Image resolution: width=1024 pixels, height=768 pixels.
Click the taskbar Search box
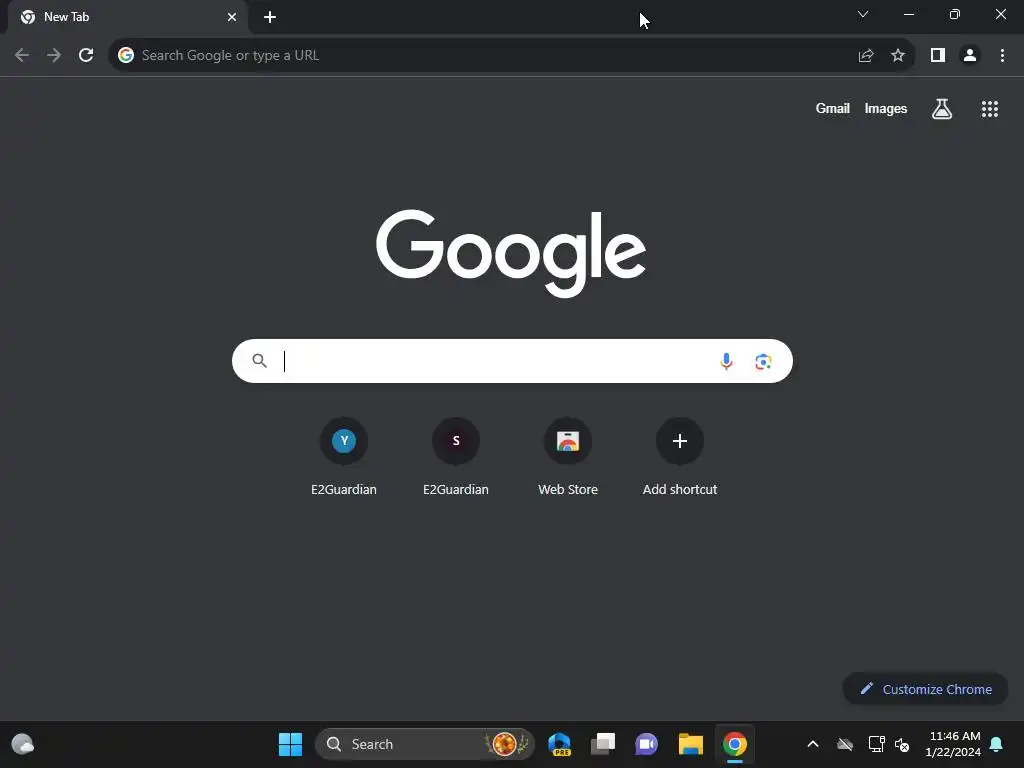tap(424, 744)
